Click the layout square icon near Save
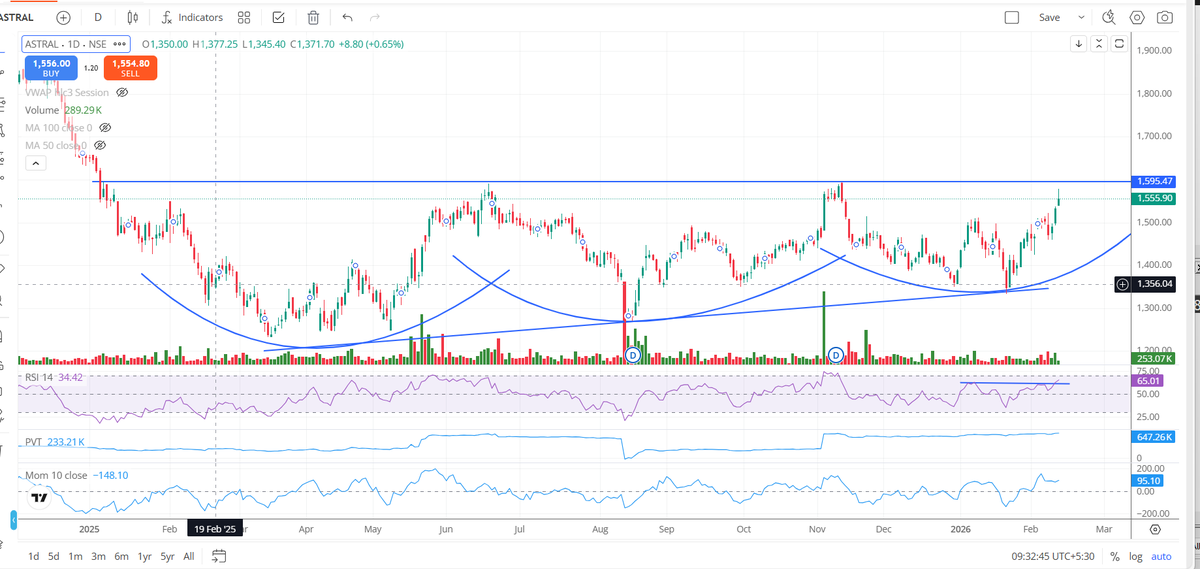Viewport: 1200px width, 569px height. (x=1011, y=17)
